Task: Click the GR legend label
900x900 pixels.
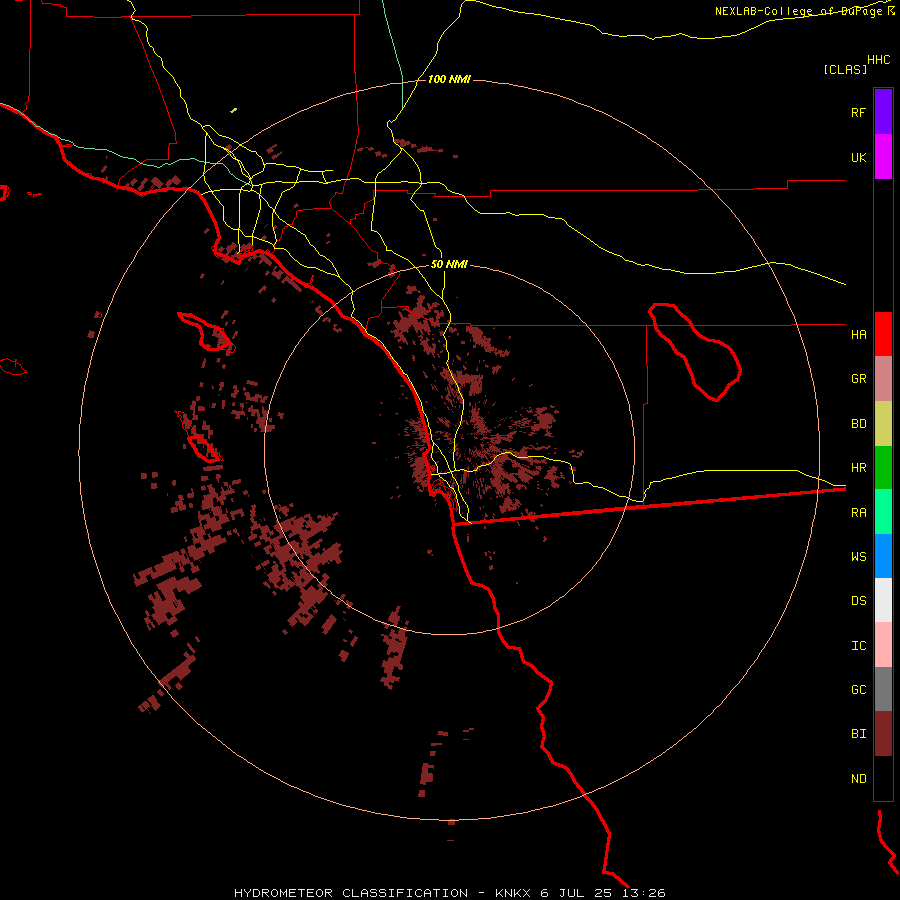Action: (x=858, y=379)
